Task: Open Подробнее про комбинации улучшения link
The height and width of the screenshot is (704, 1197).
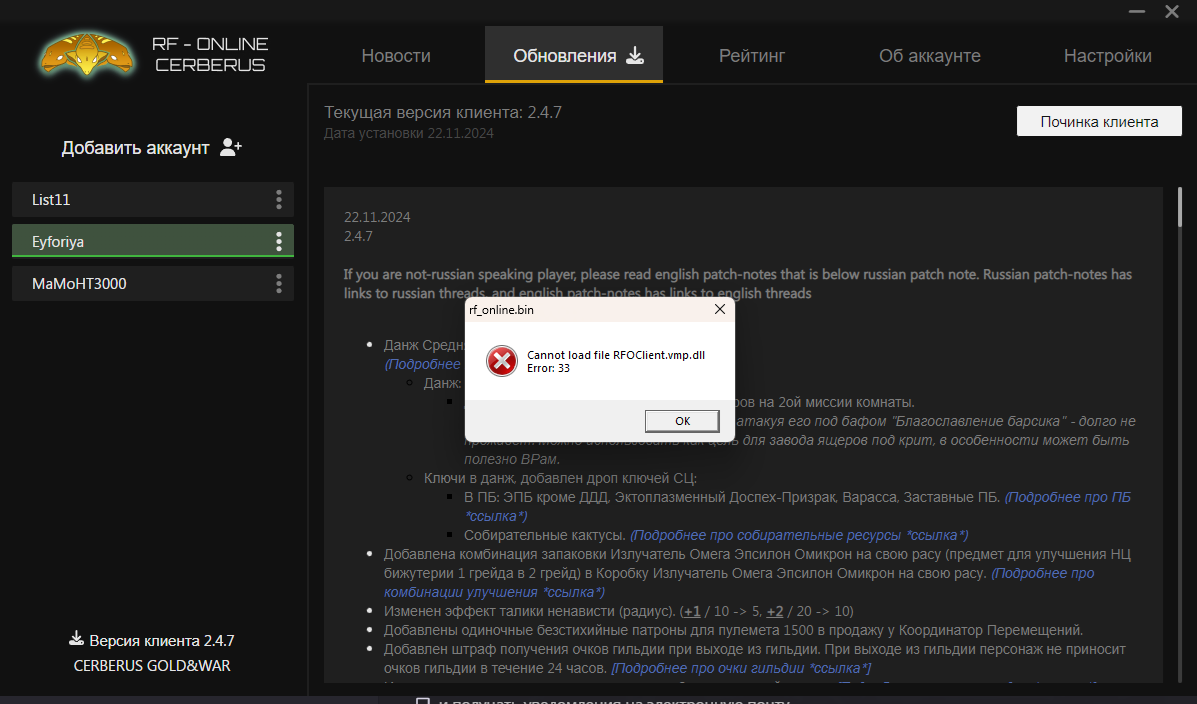Action: (x=1043, y=573)
